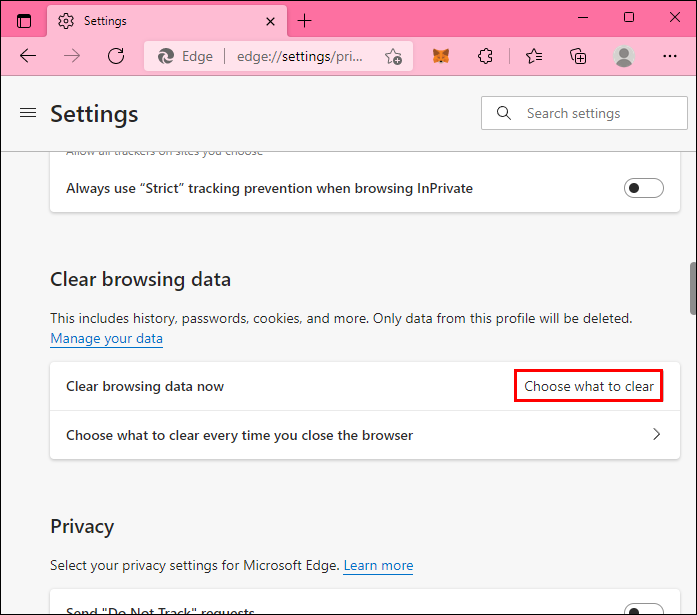Click the Back navigation arrow
697x615 pixels.
[28, 56]
